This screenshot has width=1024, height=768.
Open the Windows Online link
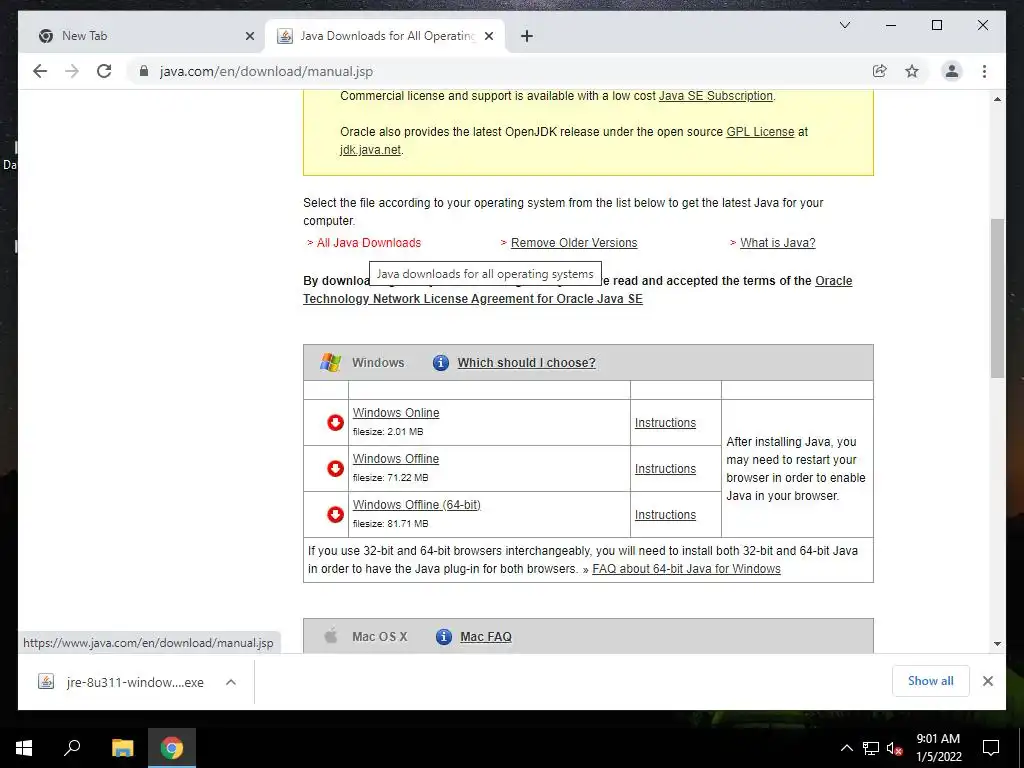pyautogui.click(x=396, y=413)
